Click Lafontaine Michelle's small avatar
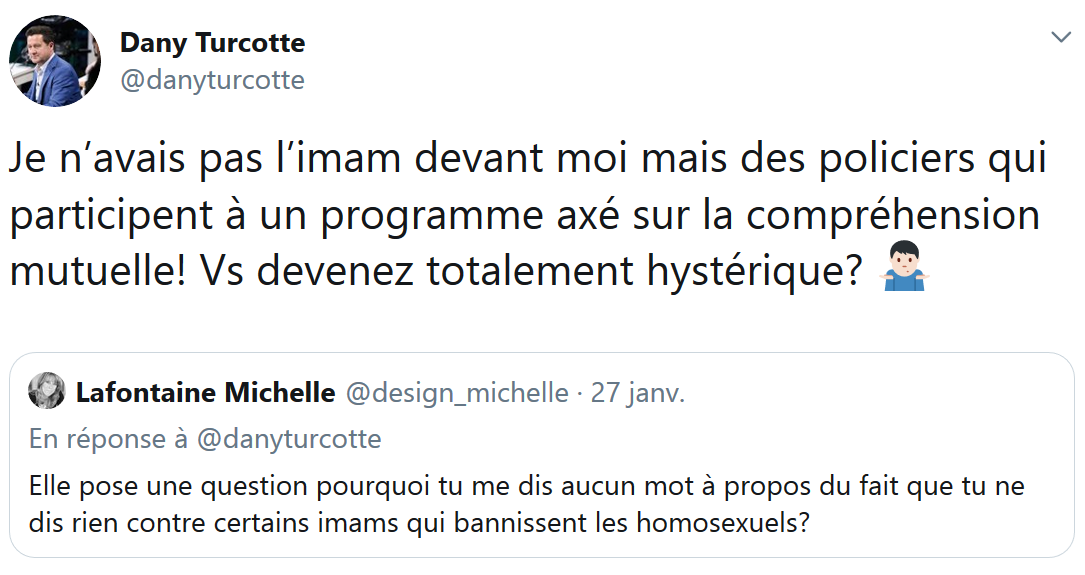 [47, 393]
